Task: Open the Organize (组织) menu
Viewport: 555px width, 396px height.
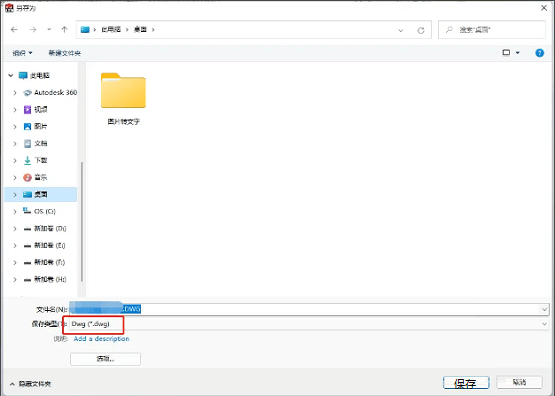Action: (x=22, y=53)
